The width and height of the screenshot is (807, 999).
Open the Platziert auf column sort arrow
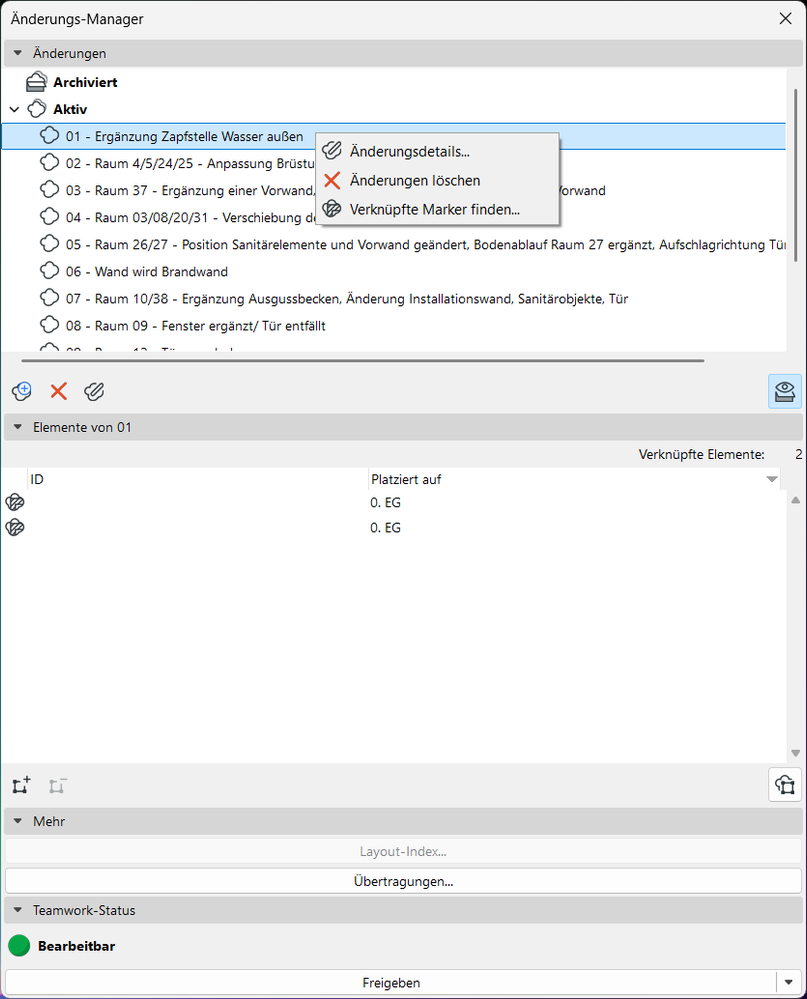coord(772,479)
